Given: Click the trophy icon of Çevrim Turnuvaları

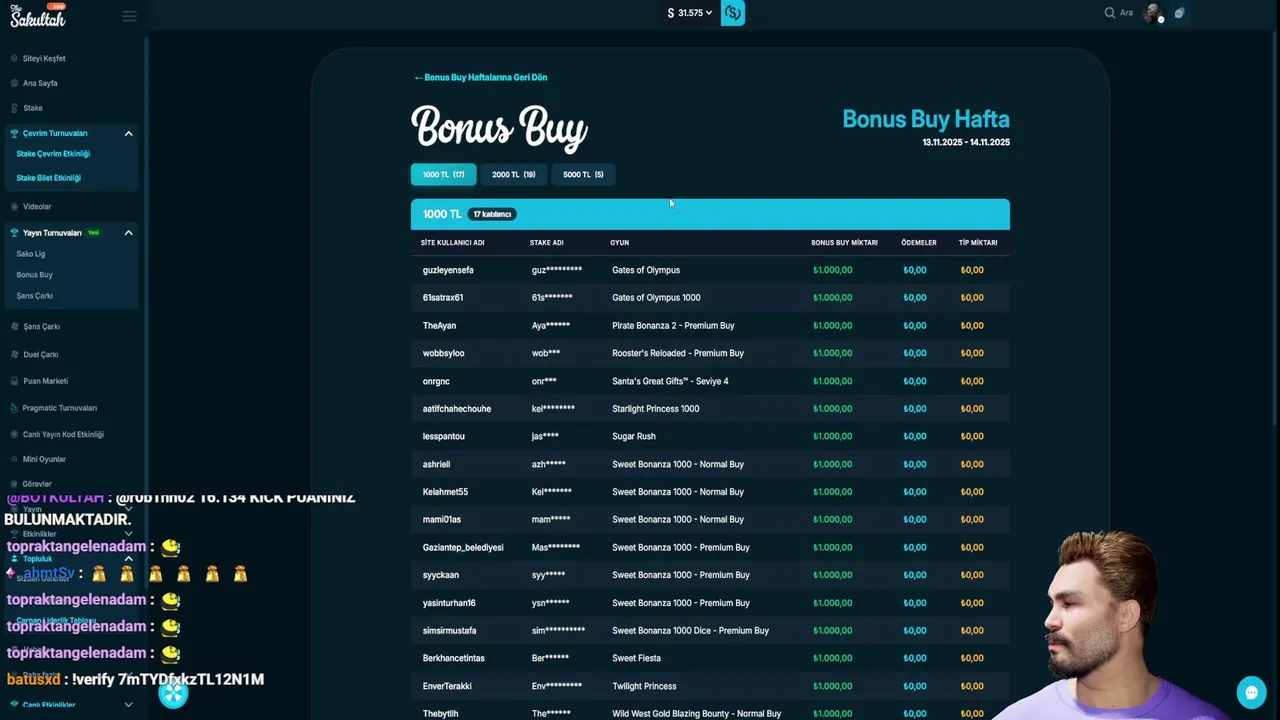Looking at the screenshot, I should point(15,133).
